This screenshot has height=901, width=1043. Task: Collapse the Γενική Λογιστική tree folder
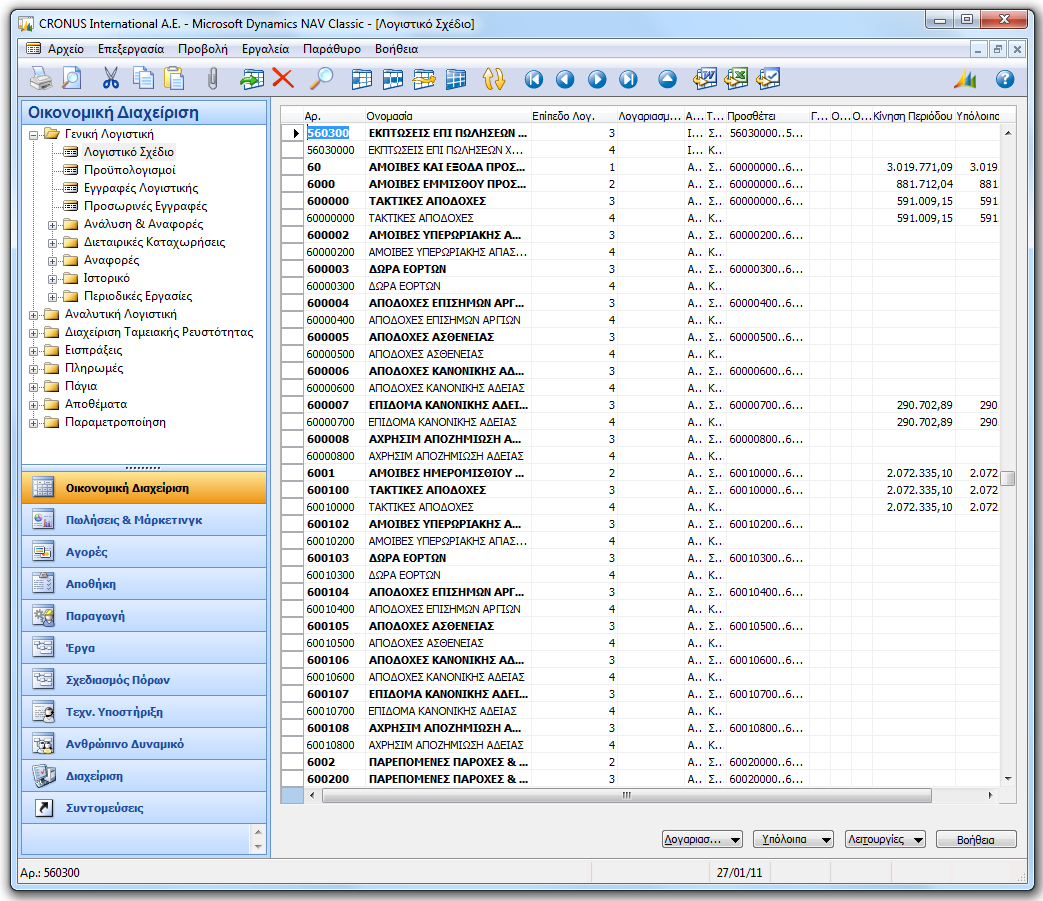[33, 134]
